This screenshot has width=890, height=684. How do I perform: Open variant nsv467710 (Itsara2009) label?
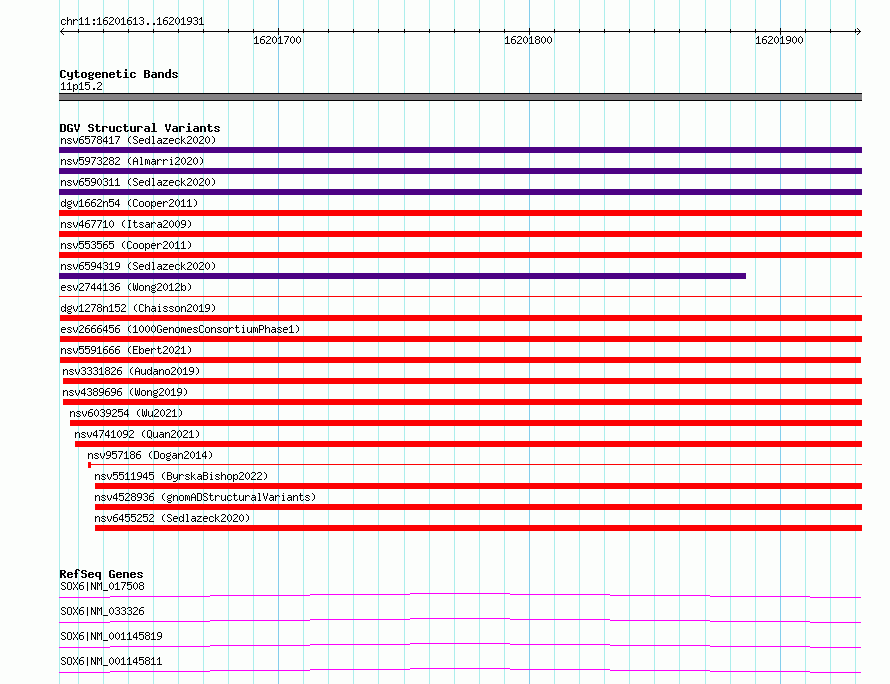click(126, 224)
